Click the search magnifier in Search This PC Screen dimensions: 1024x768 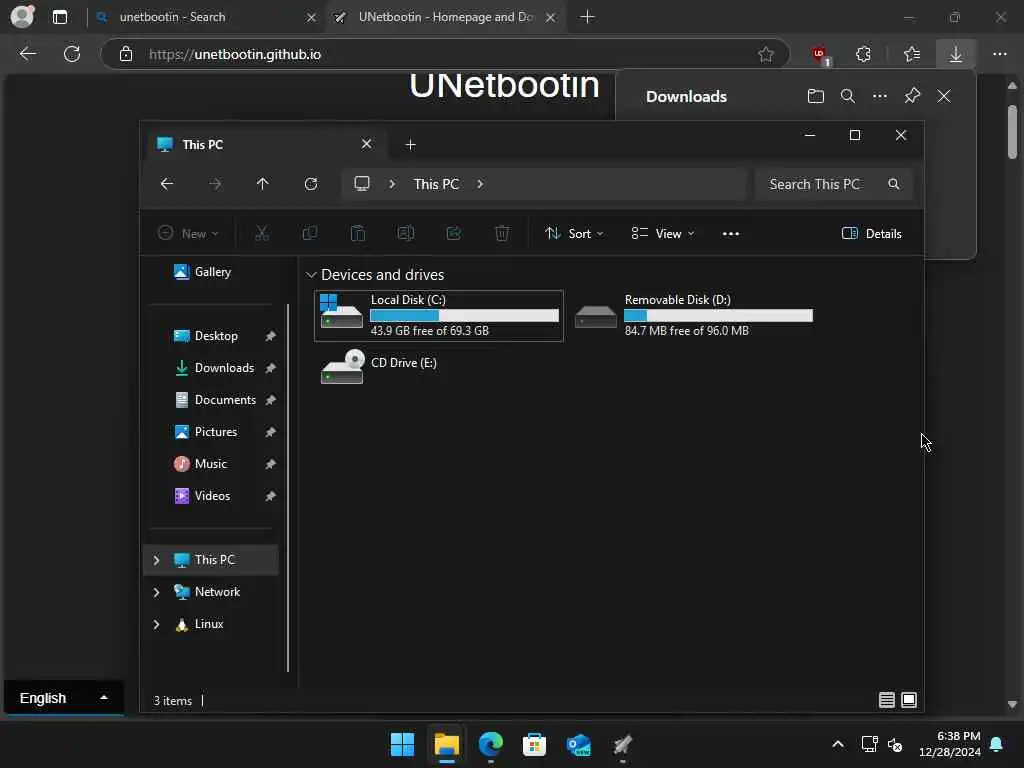pos(893,184)
